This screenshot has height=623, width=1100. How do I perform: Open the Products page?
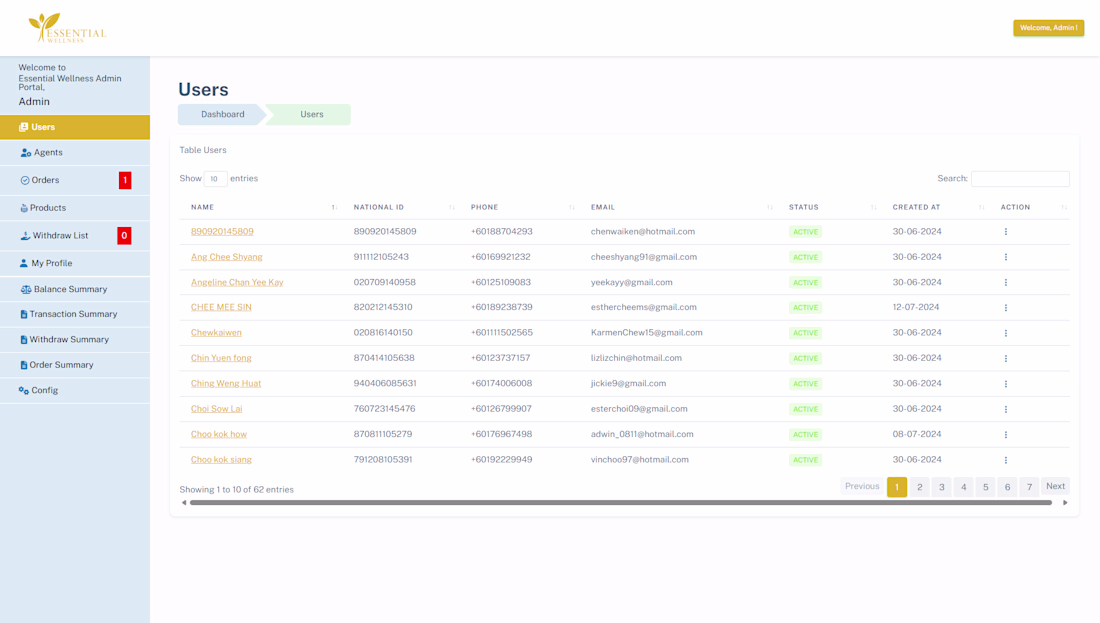pos(74,208)
